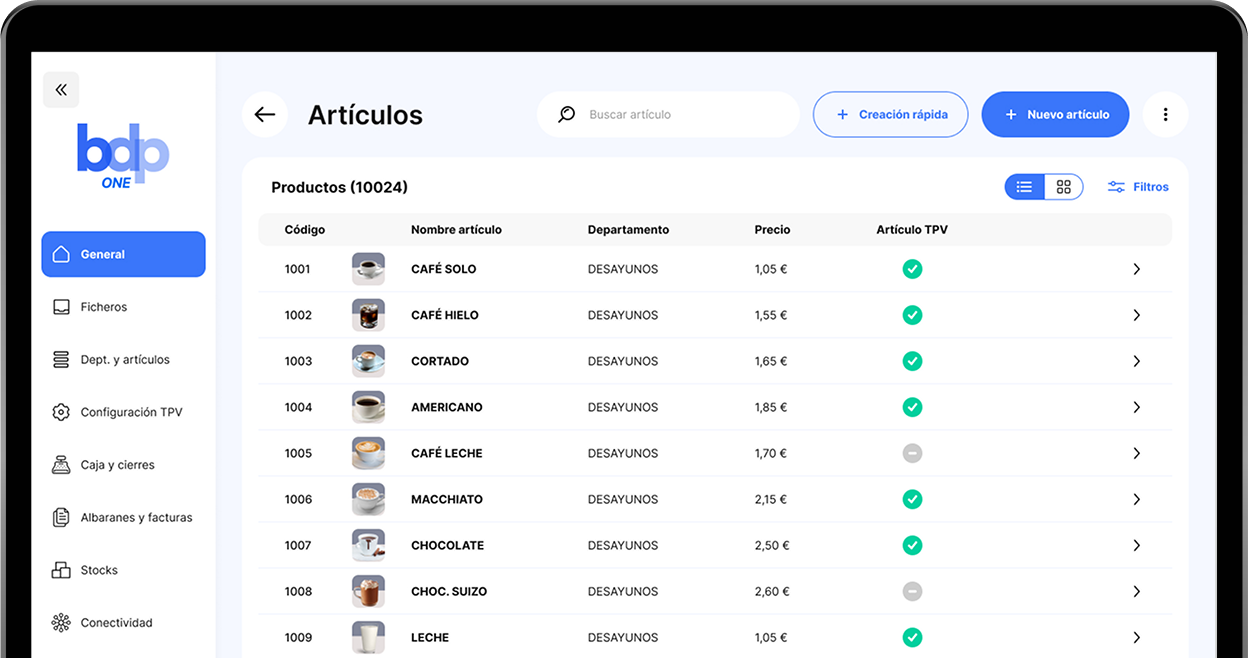
Task: Toggle Artículo TPV status for CAFÉ LECHE
Action: tap(912, 453)
